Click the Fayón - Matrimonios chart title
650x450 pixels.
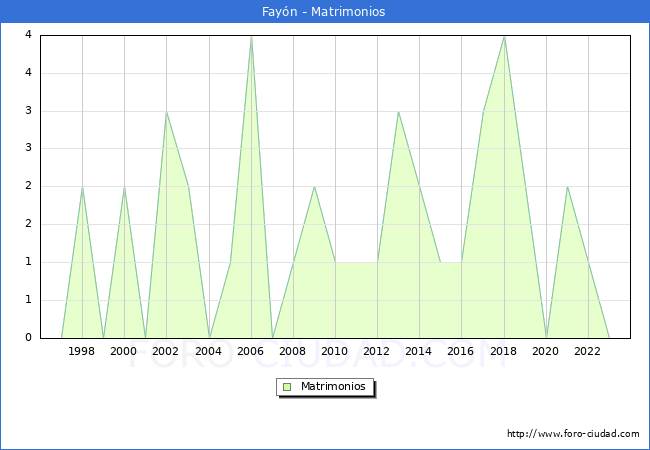click(x=325, y=12)
